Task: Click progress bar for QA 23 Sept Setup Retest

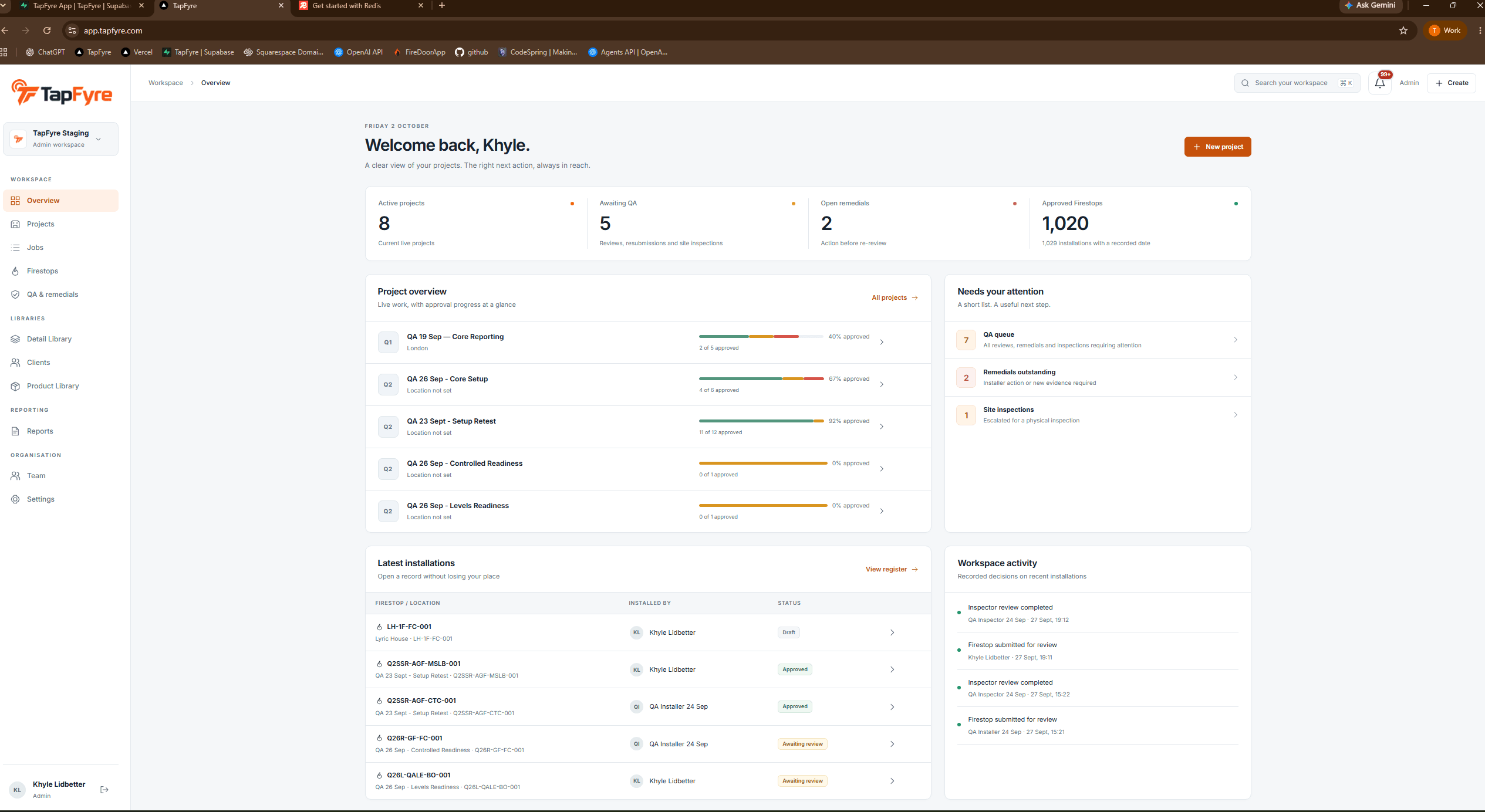Action: [761, 421]
